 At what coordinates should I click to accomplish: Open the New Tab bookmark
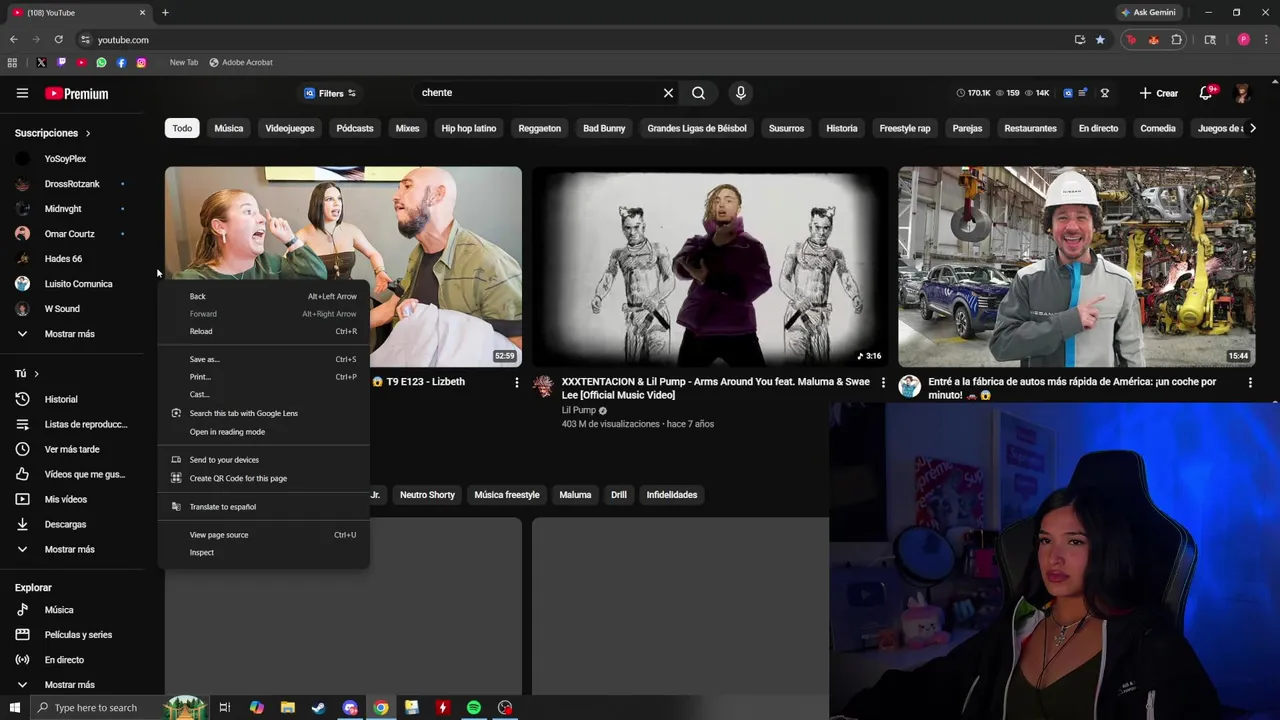coord(184,62)
